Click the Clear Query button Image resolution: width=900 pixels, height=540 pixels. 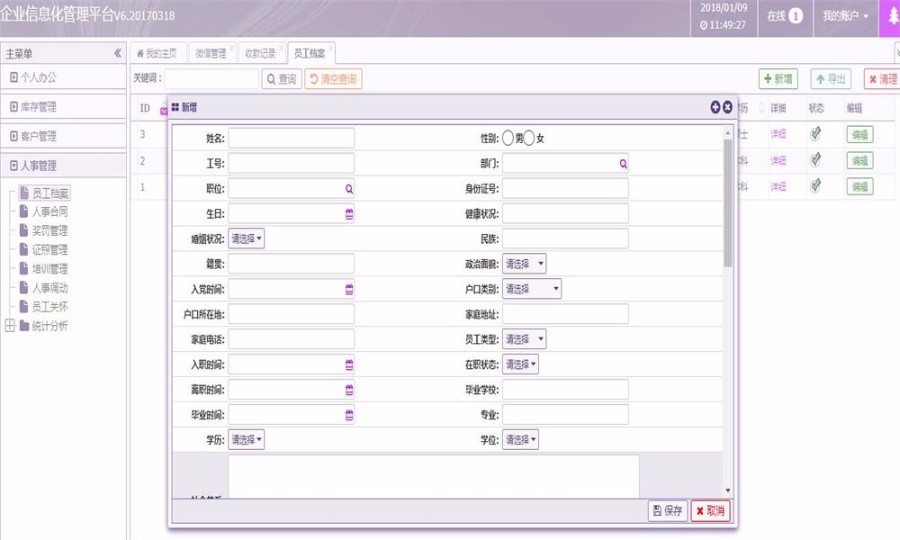click(333, 79)
